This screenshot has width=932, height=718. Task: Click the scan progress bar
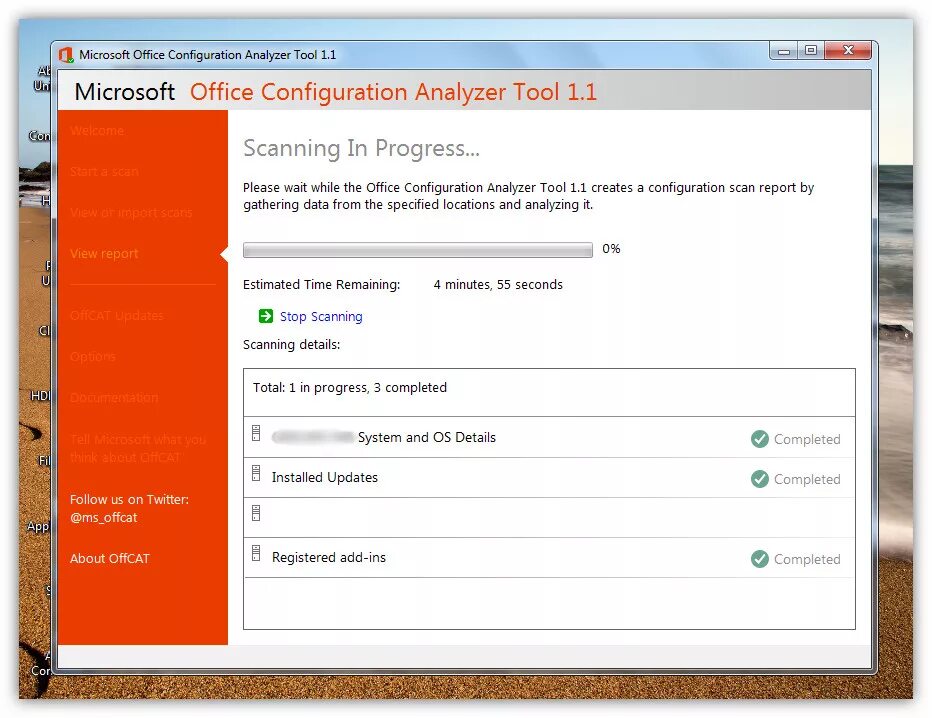[x=418, y=250]
